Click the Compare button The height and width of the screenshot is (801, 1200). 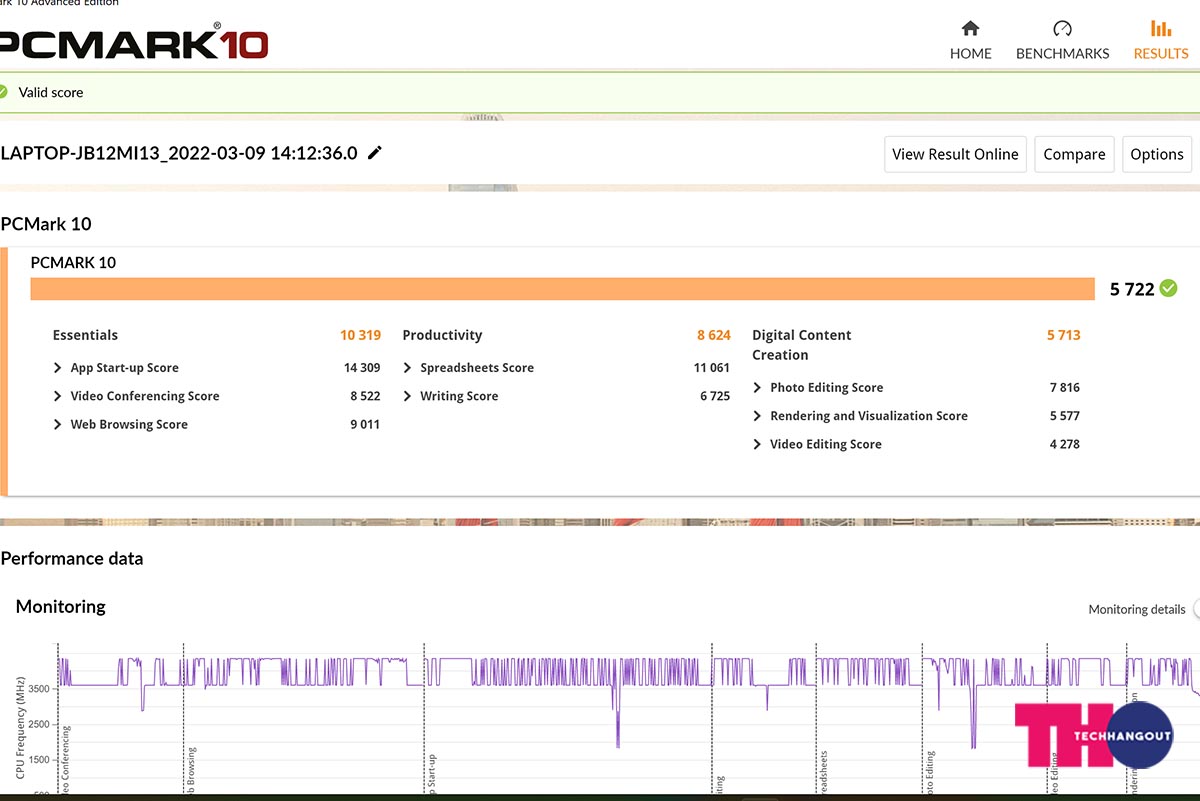(1074, 154)
